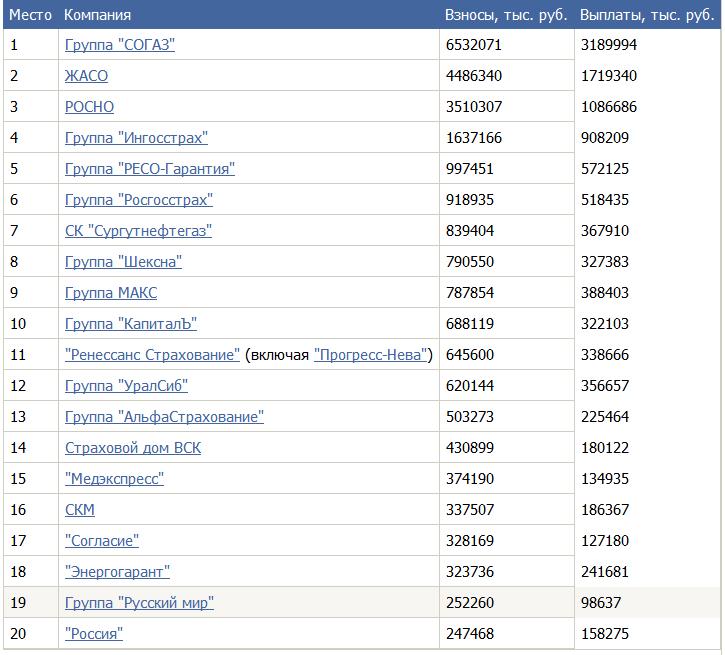Follow the "Медэкспресс" link
Screen dimensions: 725x655
(x=114, y=479)
